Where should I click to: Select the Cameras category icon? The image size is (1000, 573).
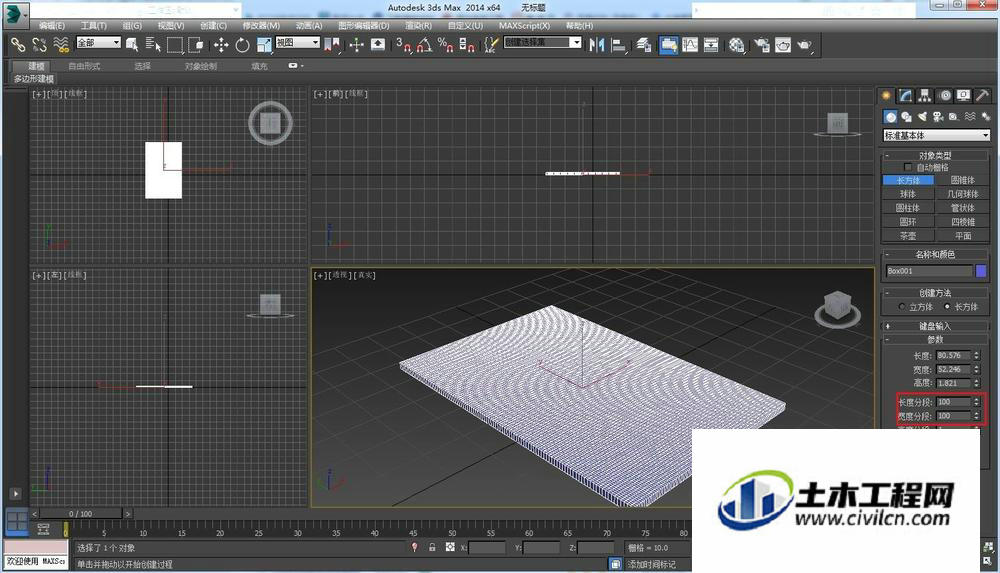click(938, 117)
